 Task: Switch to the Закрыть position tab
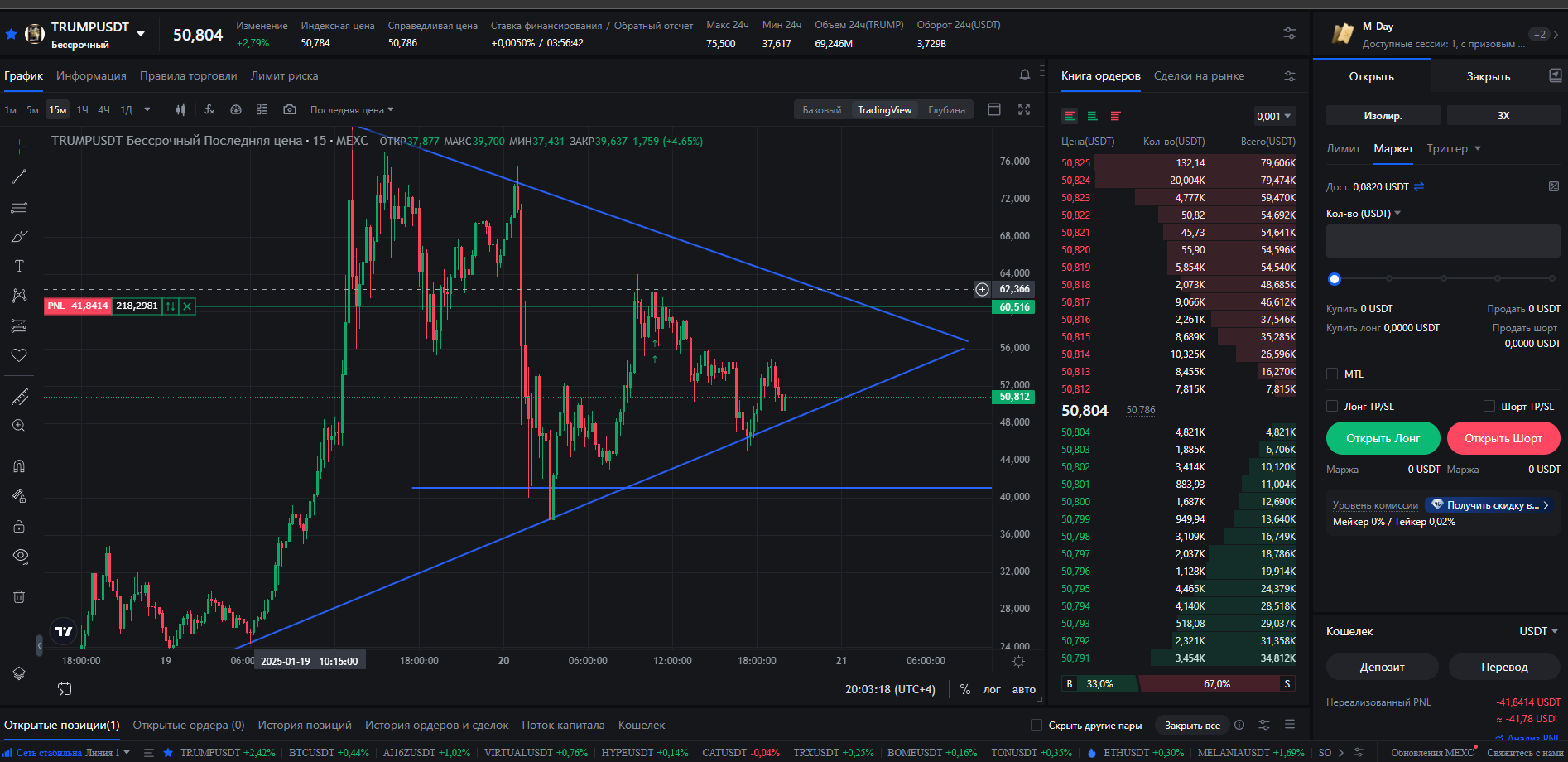pos(1489,76)
